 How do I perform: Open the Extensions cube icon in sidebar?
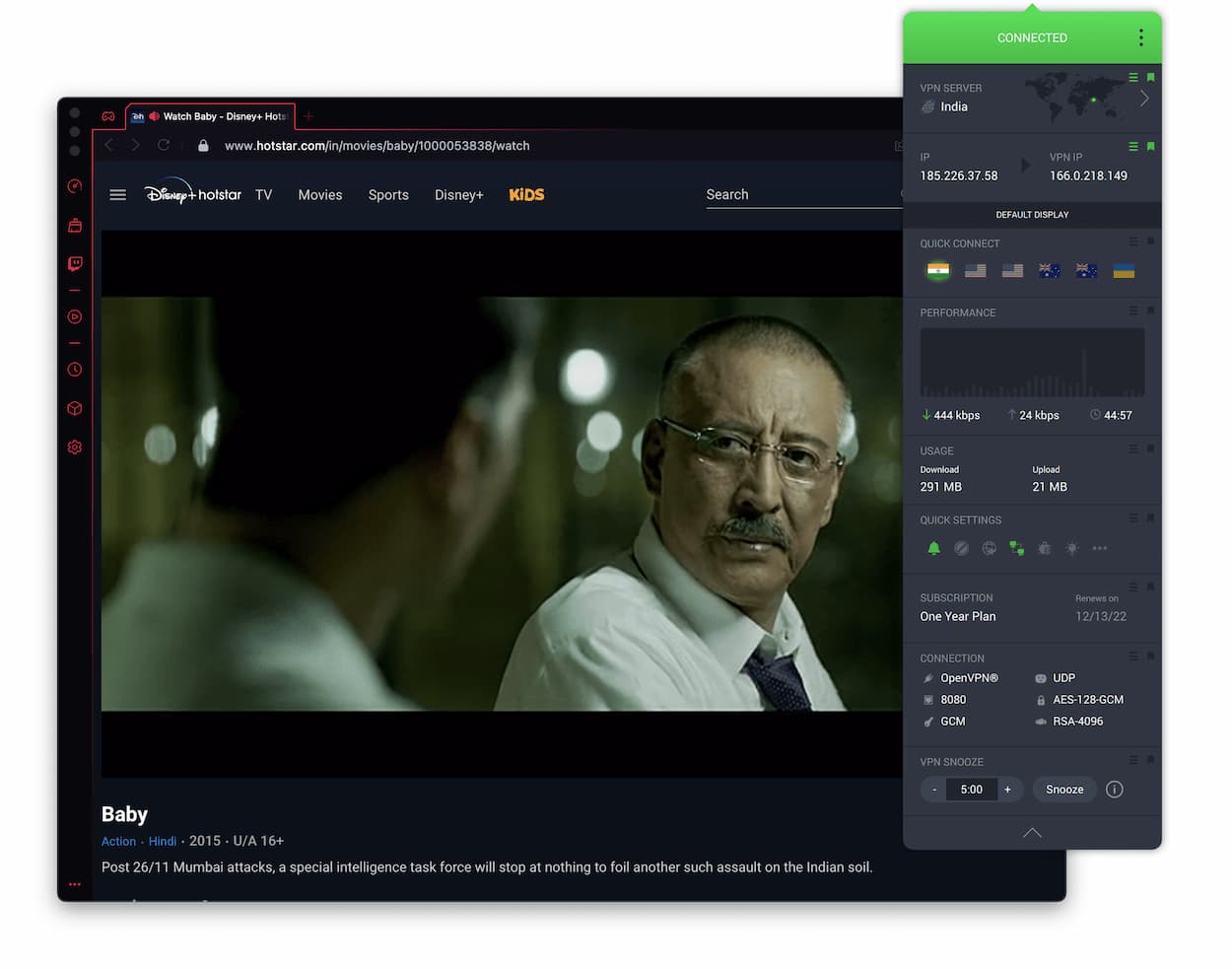click(x=75, y=408)
